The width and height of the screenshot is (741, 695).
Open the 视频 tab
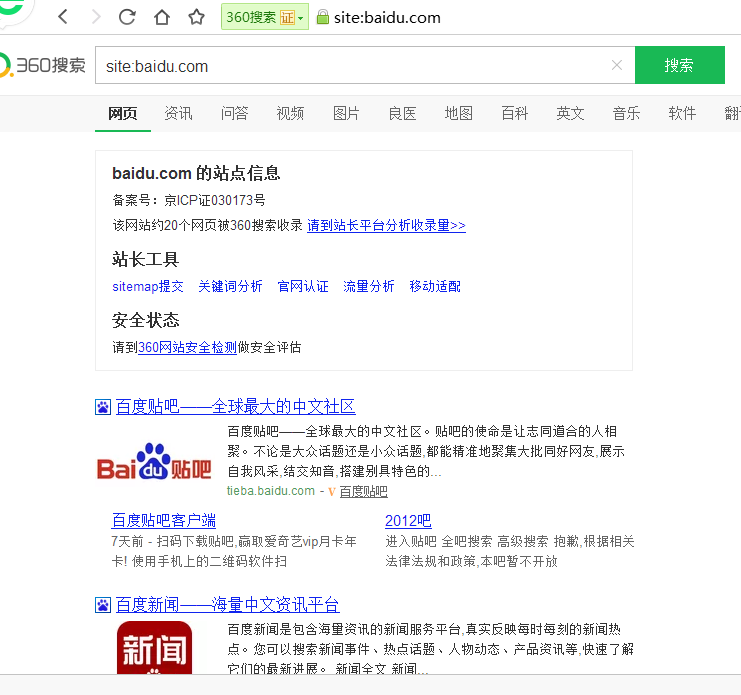[x=290, y=113]
